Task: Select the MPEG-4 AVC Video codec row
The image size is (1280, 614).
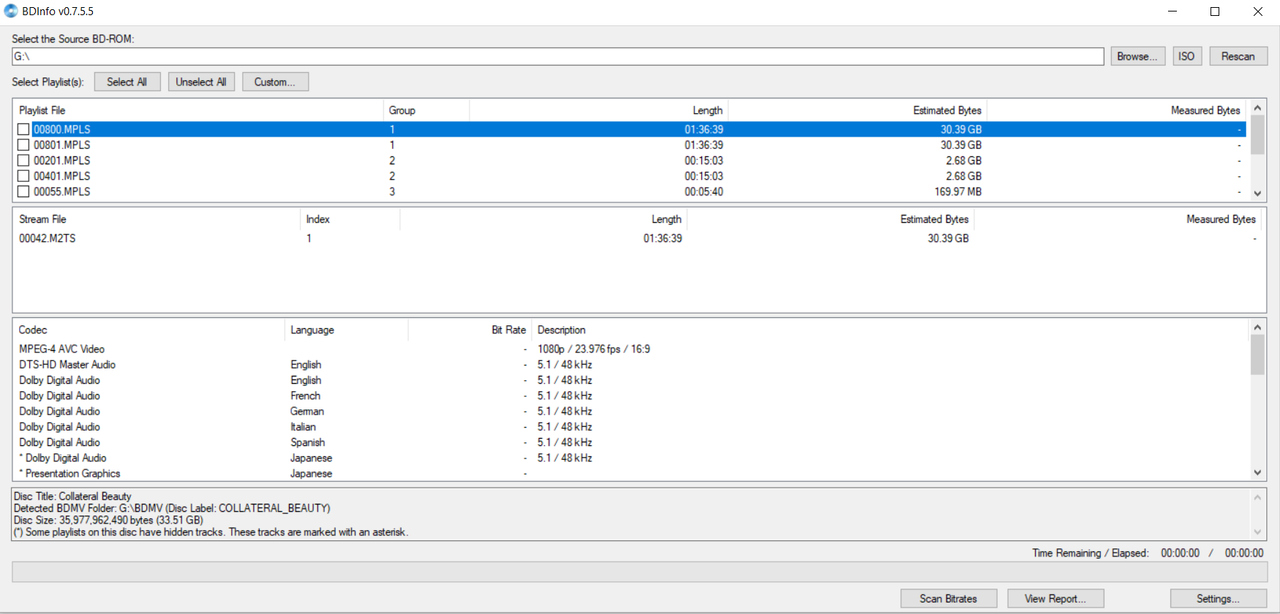Action: point(631,349)
